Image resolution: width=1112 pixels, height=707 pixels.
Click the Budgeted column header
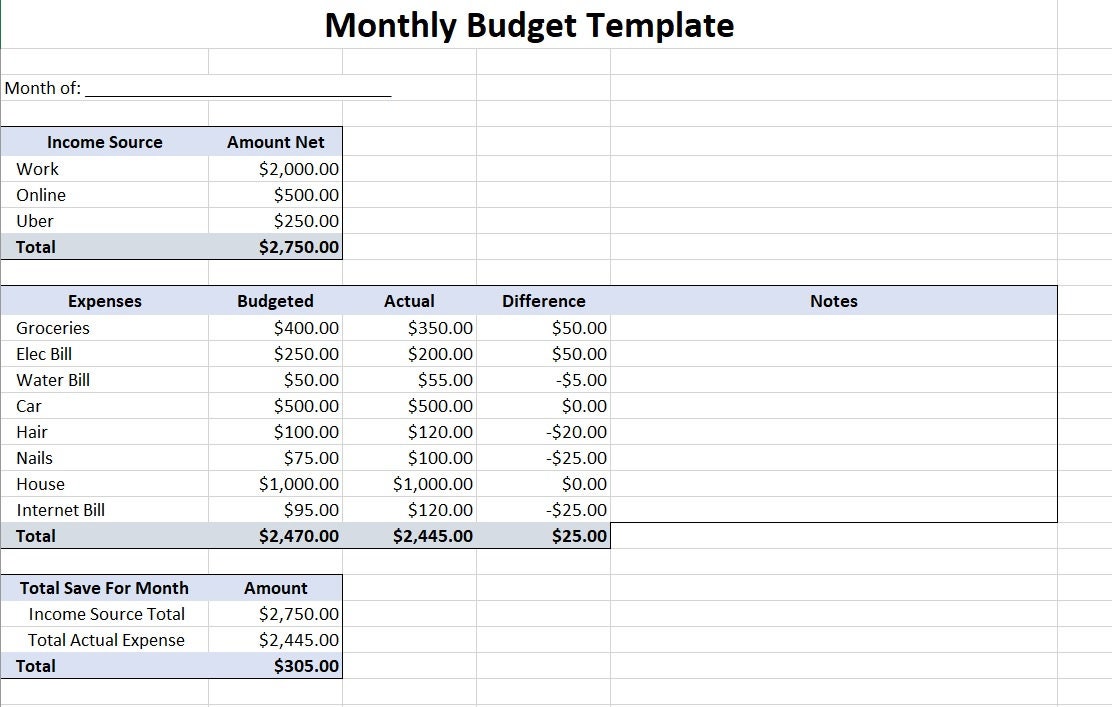(275, 301)
